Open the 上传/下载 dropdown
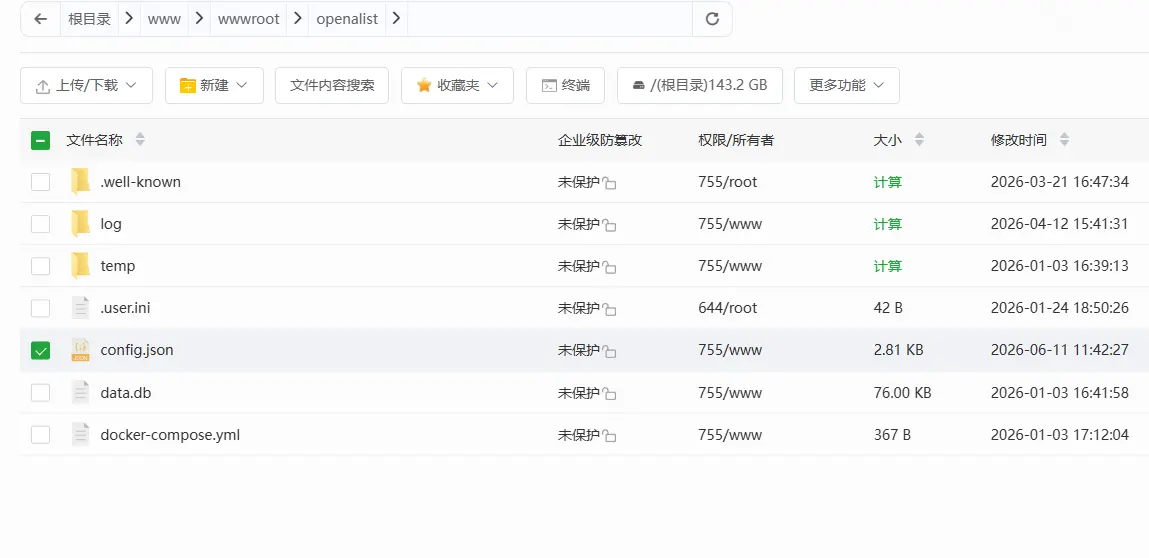Screen dimensions: 1149x558 coord(86,86)
